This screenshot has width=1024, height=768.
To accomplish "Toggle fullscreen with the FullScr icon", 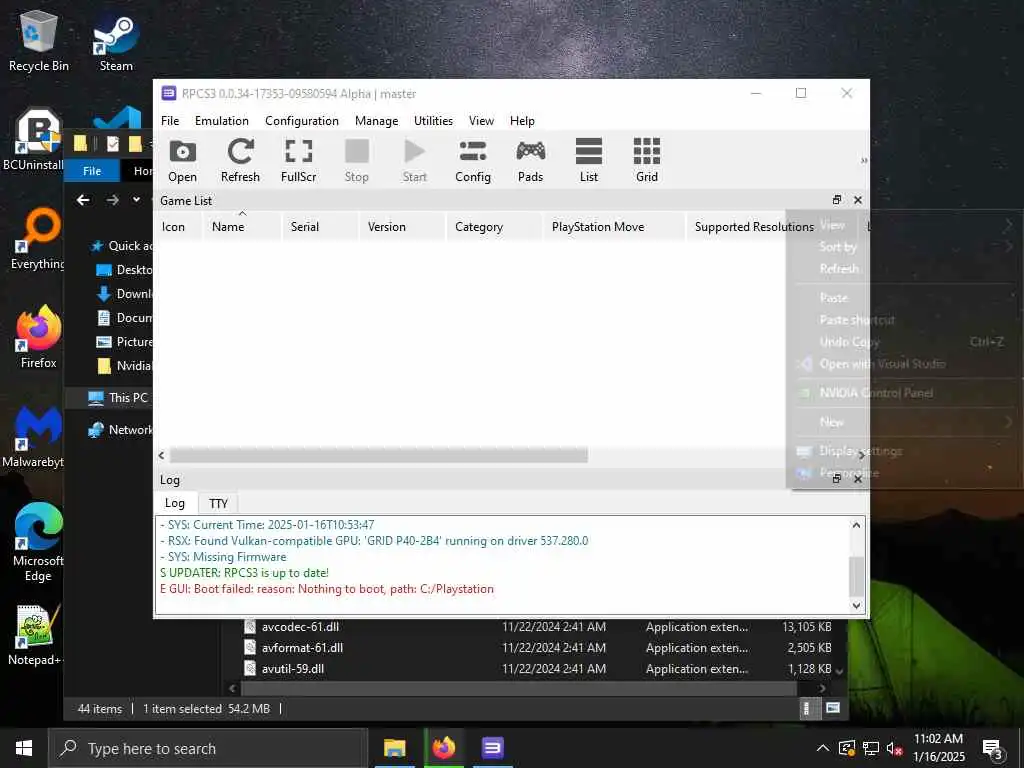I will pos(298,161).
